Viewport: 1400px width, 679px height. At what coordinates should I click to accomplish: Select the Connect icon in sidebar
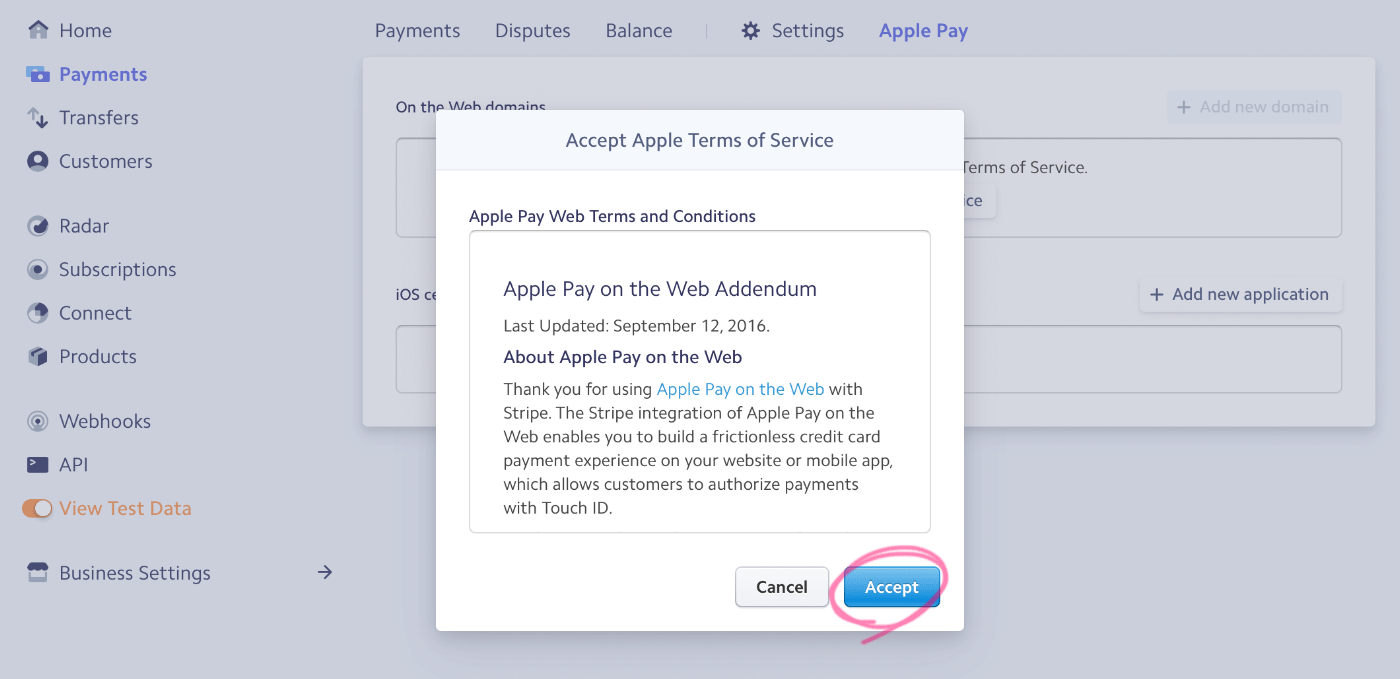pos(38,313)
